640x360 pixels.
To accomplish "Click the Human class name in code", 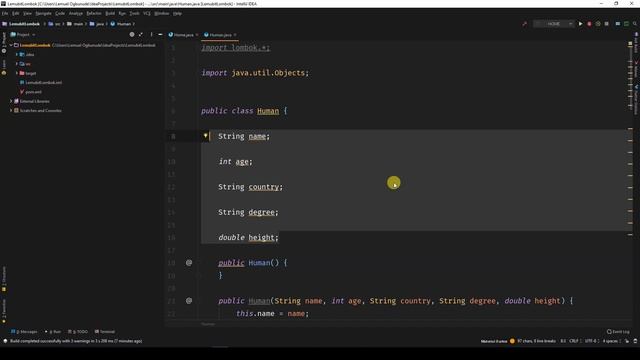I will click(x=268, y=111).
